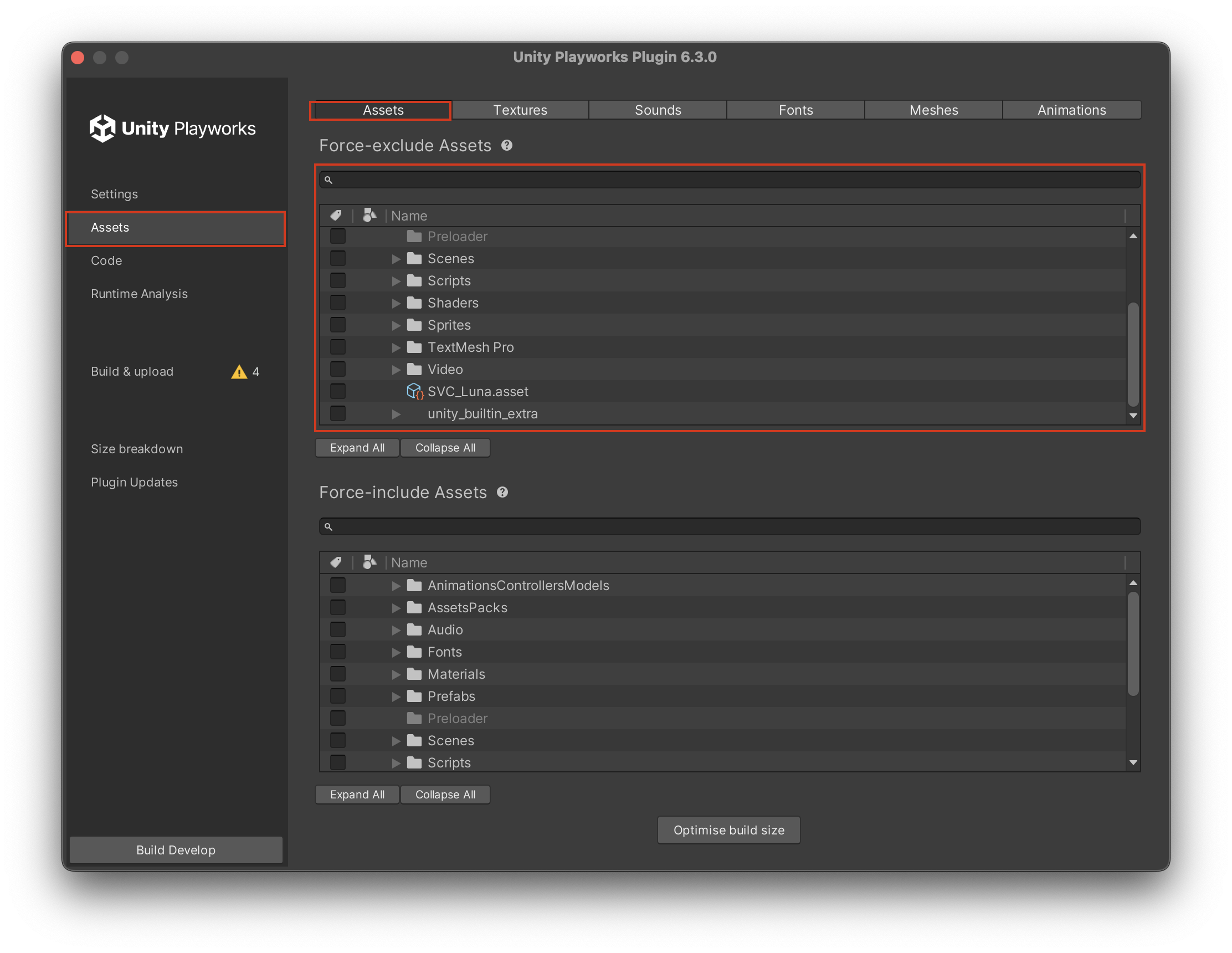Open the Settings sidebar section
Image resolution: width=1232 pixels, height=953 pixels.
[176, 194]
